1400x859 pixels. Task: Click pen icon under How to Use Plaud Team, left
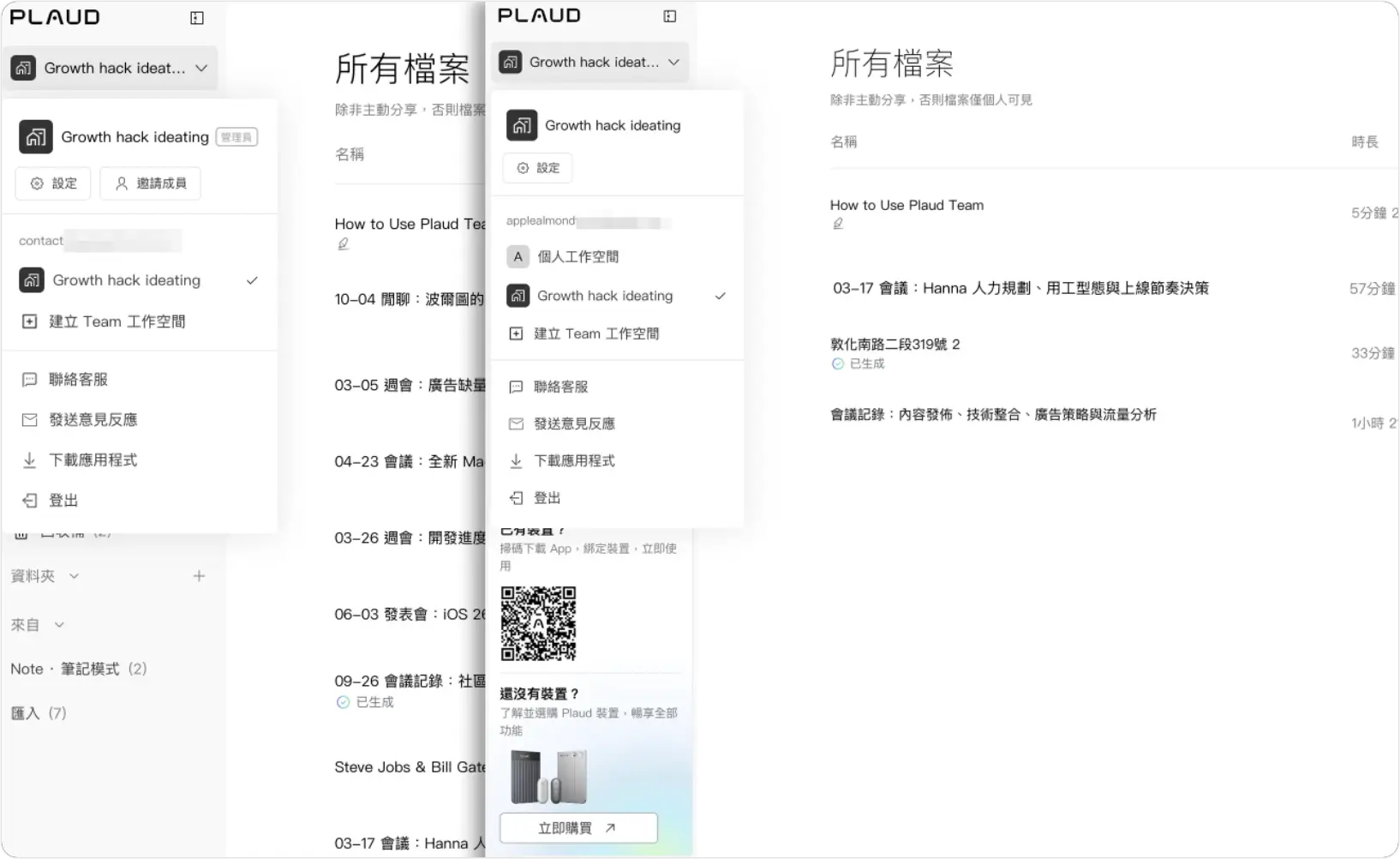(x=343, y=243)
